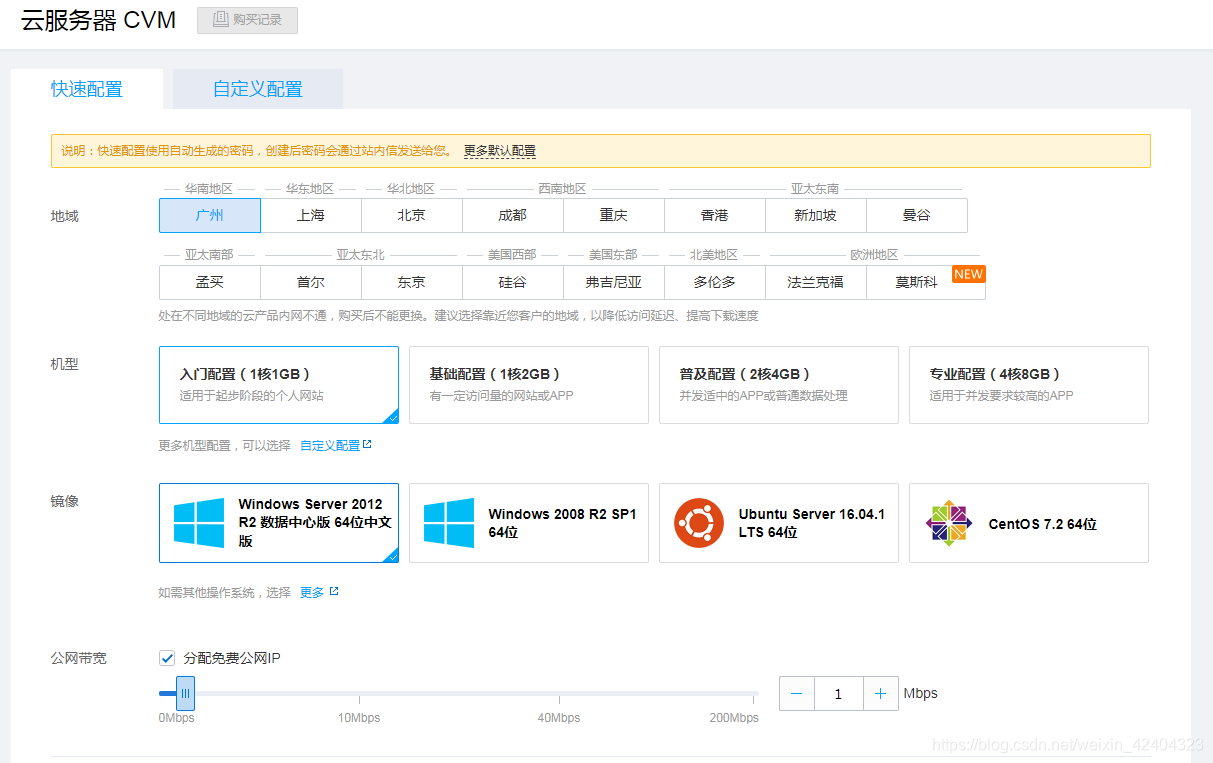The height and width of the screenshot is (763, 1213).
Task: Select 上海 region
Action: click(311, 215)
